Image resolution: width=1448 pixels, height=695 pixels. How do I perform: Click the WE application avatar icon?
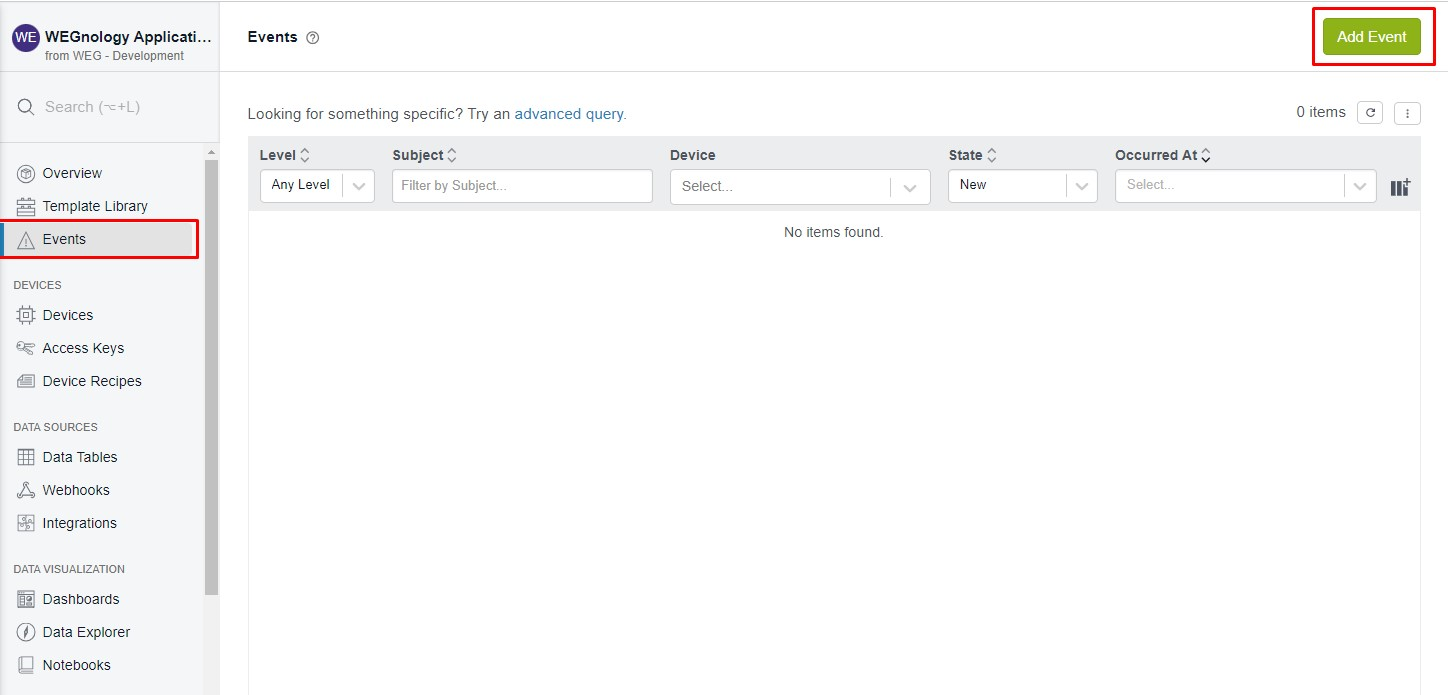[x=26, y=38]
